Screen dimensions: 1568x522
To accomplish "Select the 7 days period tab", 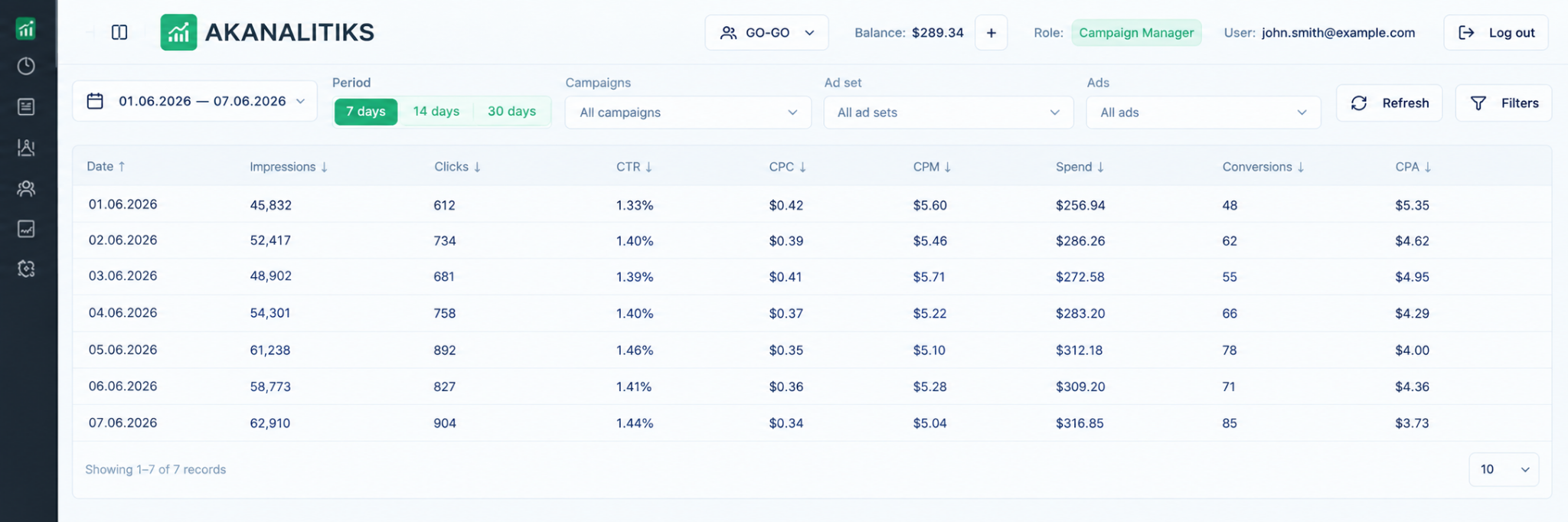I will tap(366, 112).
